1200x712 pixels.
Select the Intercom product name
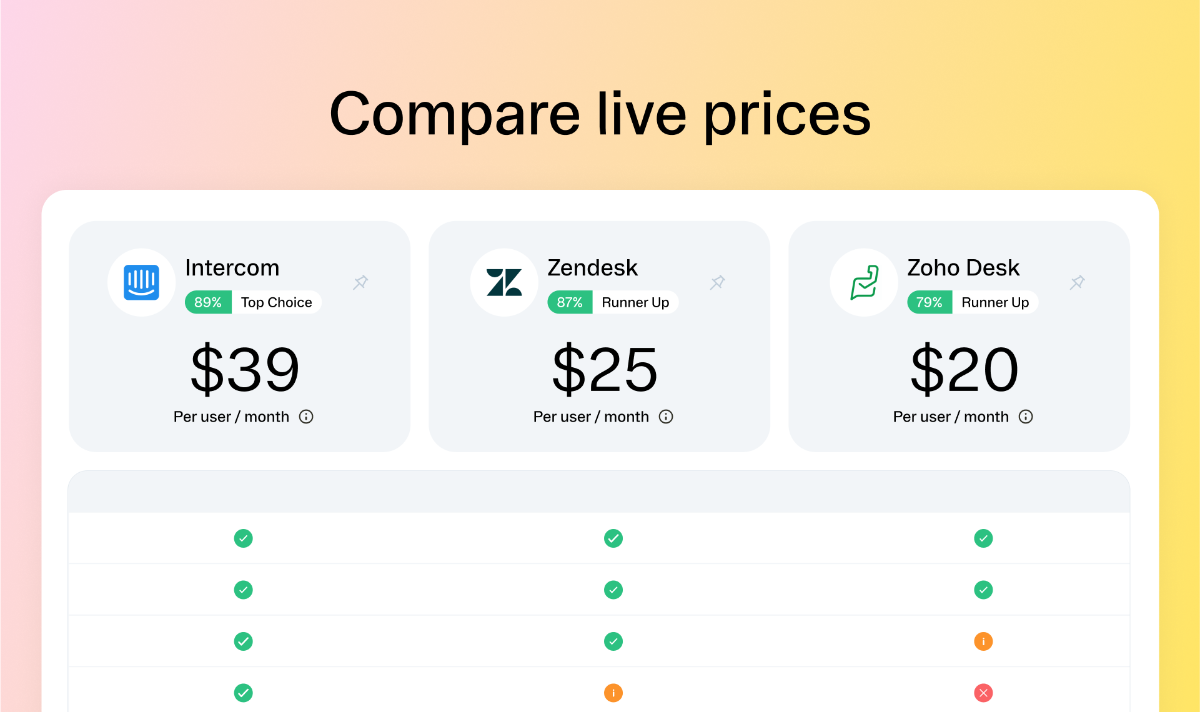pos(232,268)
